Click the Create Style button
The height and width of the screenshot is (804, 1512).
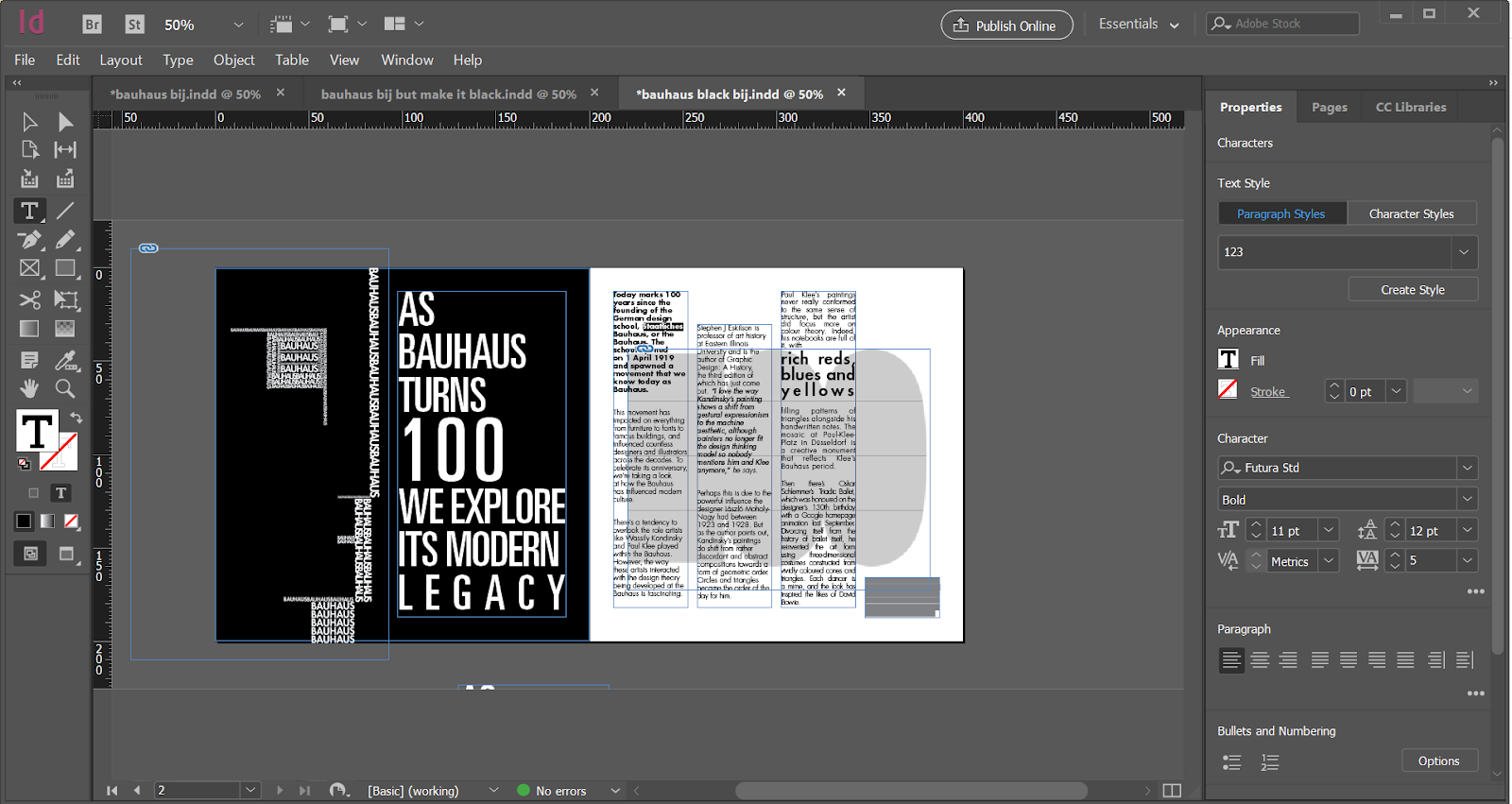click(1413, 290)
